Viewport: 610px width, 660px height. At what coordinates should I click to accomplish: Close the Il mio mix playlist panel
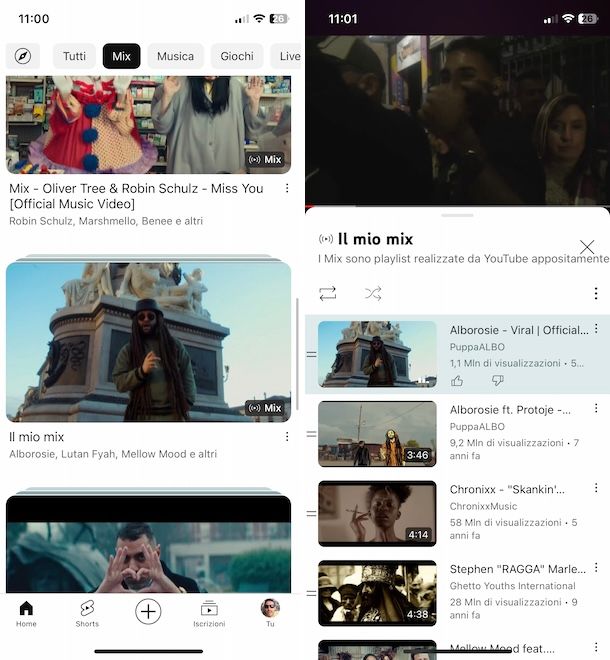click(587, 247)
